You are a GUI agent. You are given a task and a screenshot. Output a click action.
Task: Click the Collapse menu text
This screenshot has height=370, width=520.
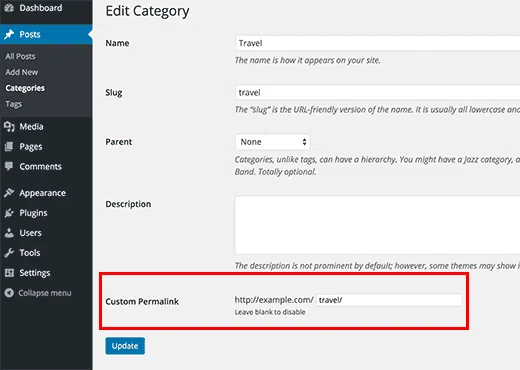(x=45, y=293)
